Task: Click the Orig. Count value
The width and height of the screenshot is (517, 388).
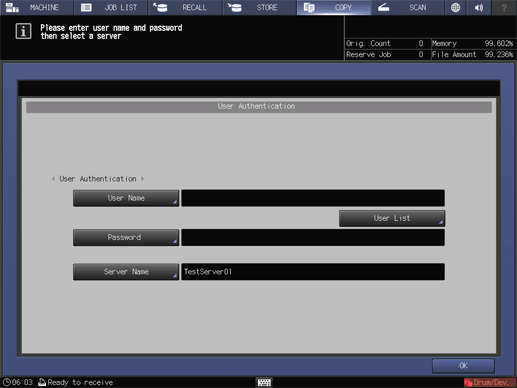Action: (421, 44)
